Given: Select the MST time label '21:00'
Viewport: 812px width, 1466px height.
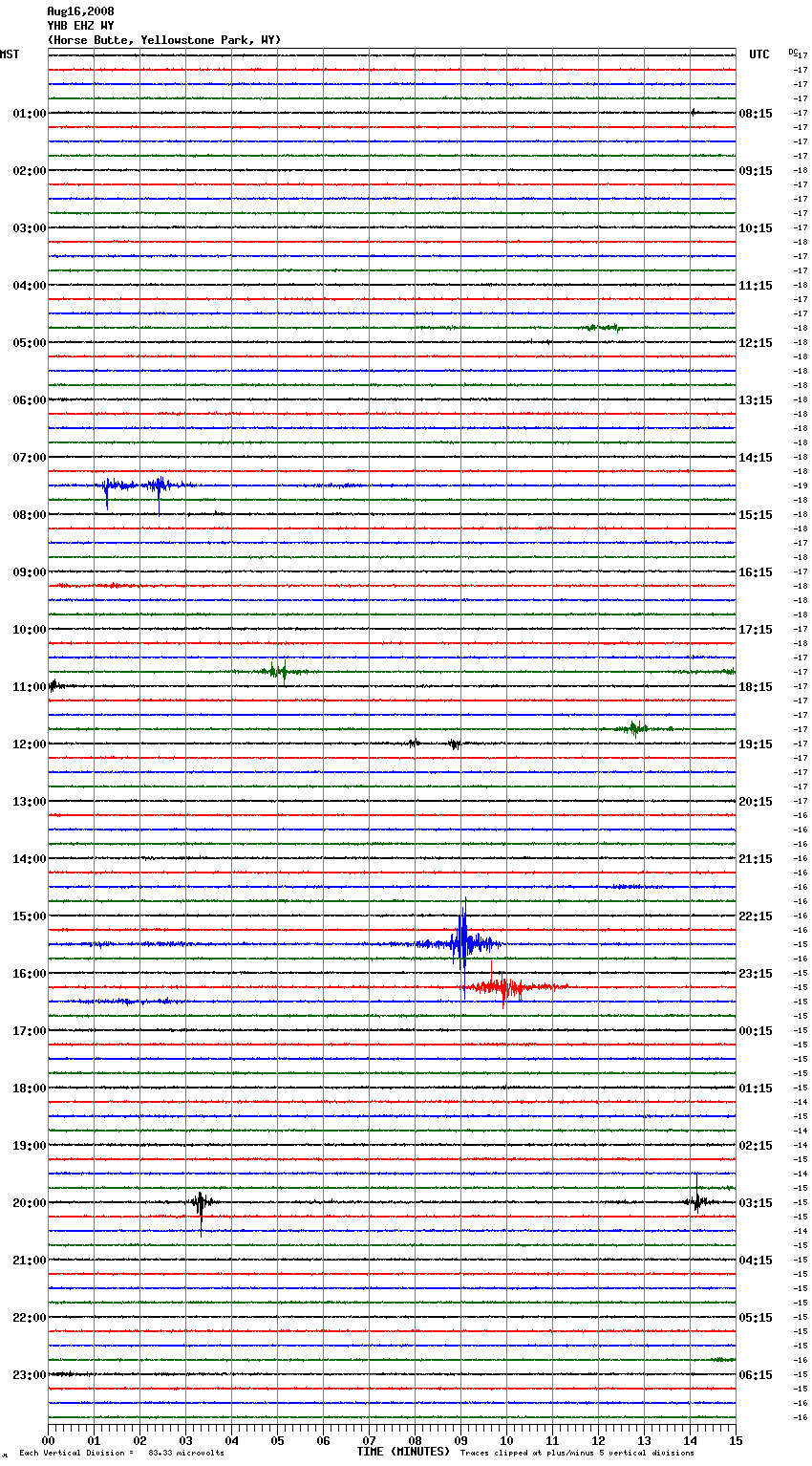Looking at the screenshot, I should pos(30,1261).
